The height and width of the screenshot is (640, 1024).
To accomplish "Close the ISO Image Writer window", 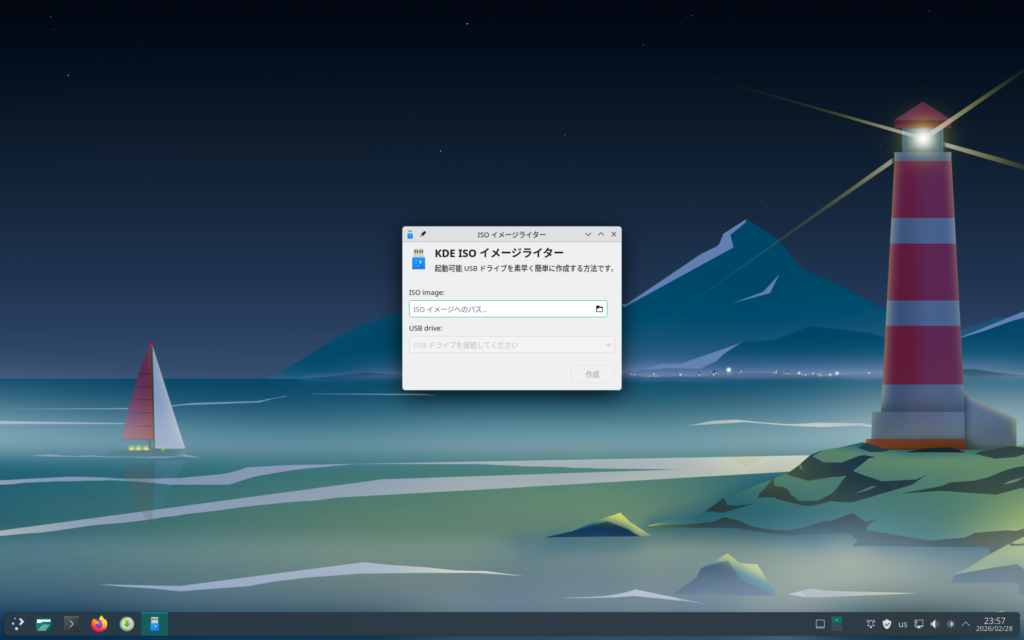I will click(x=614, y=234).
